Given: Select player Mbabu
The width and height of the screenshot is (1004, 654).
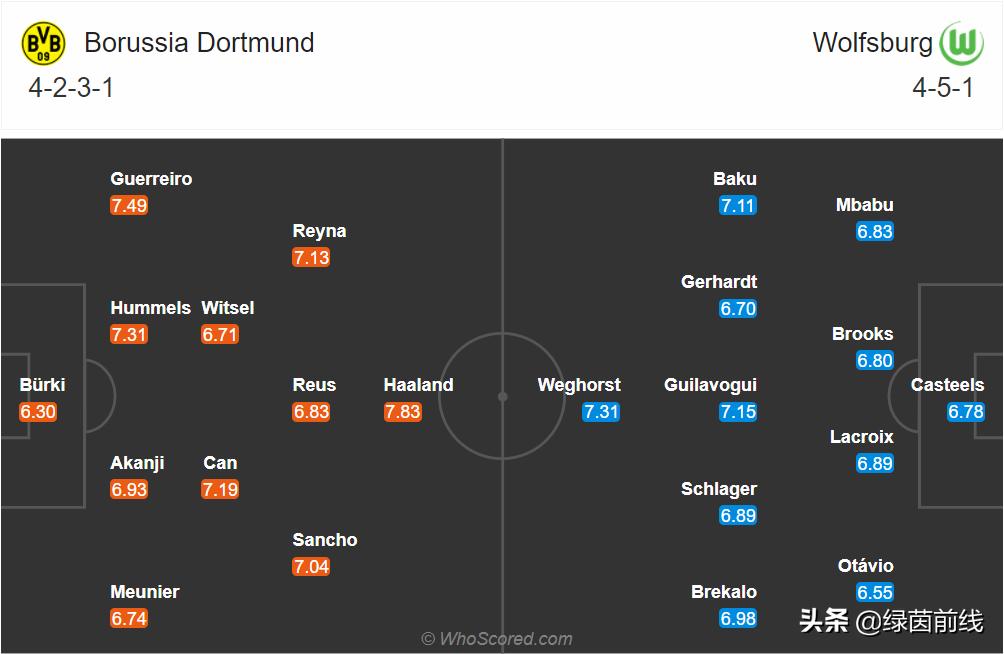Looking at the screenshot, I should (x=864, y=205).
